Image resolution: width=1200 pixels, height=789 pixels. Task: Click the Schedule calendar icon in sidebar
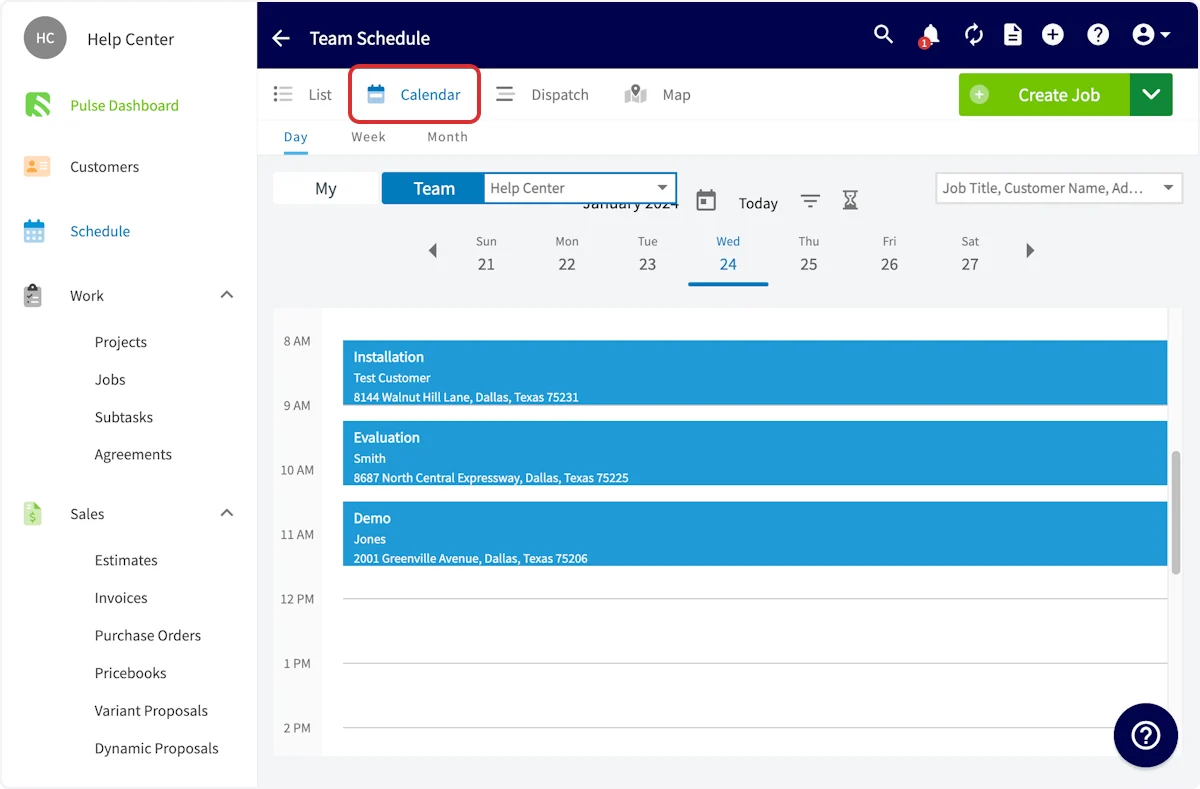click(x=35, y=231)
